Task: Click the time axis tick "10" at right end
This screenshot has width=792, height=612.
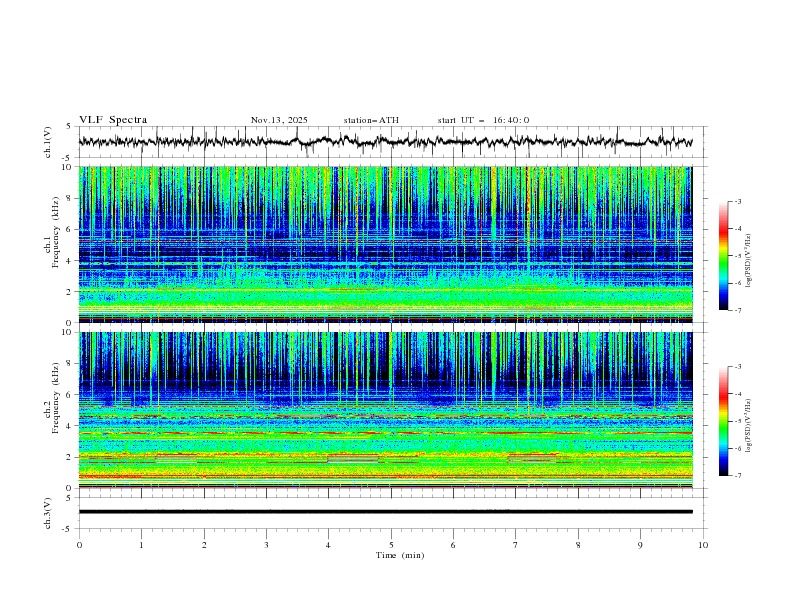Action: [703, 545]
